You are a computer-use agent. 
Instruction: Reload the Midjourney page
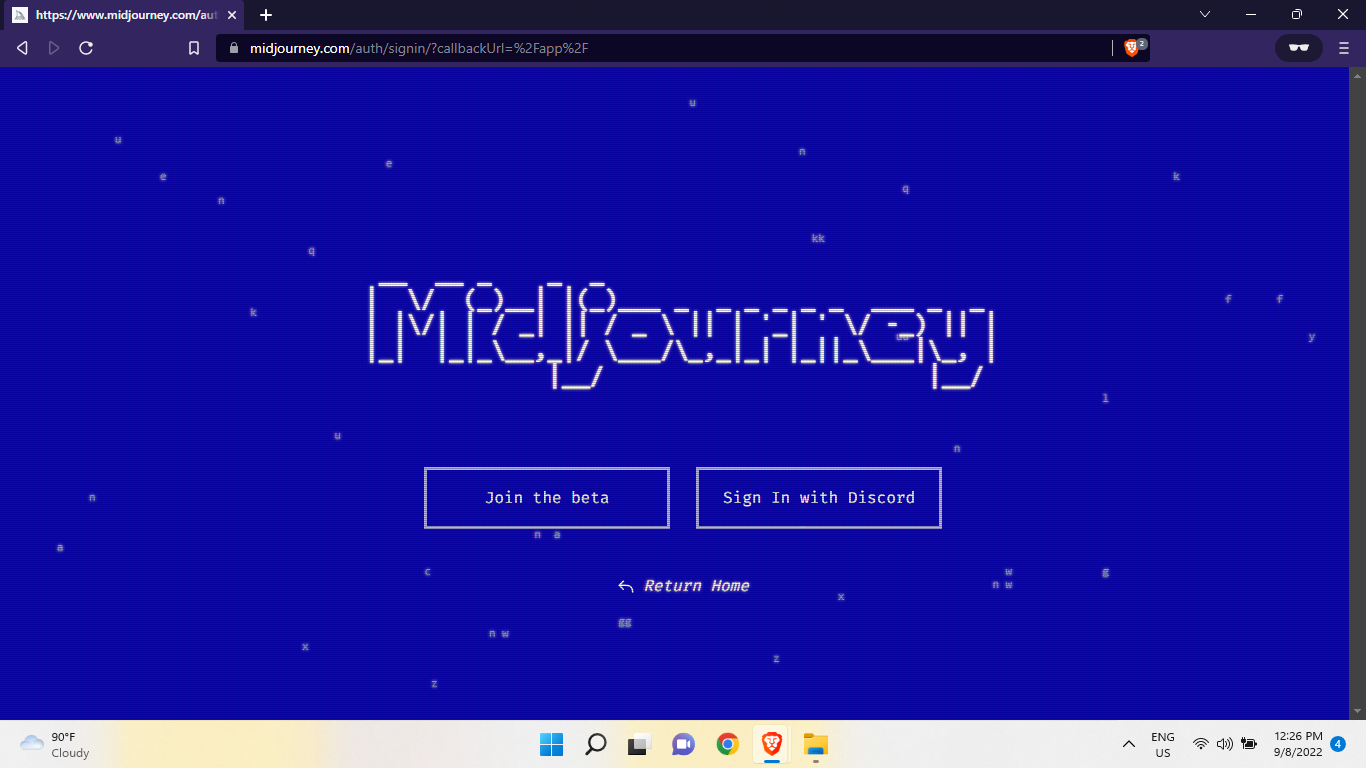point(86,48)
